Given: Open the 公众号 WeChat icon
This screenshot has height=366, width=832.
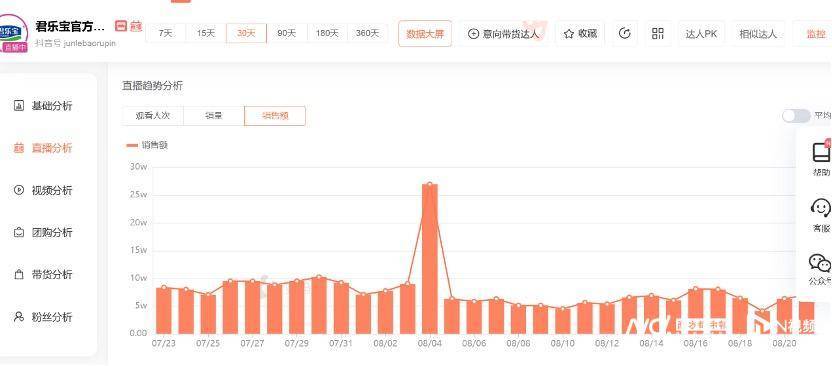Looking at the screenshot, I should [820, 263].
